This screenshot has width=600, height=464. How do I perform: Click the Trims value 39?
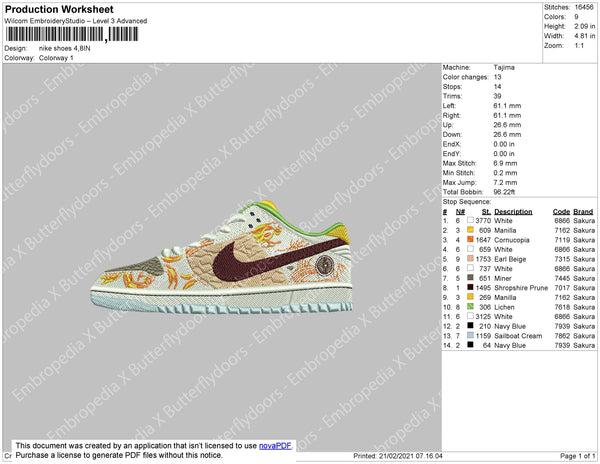[x=497, y=96]
